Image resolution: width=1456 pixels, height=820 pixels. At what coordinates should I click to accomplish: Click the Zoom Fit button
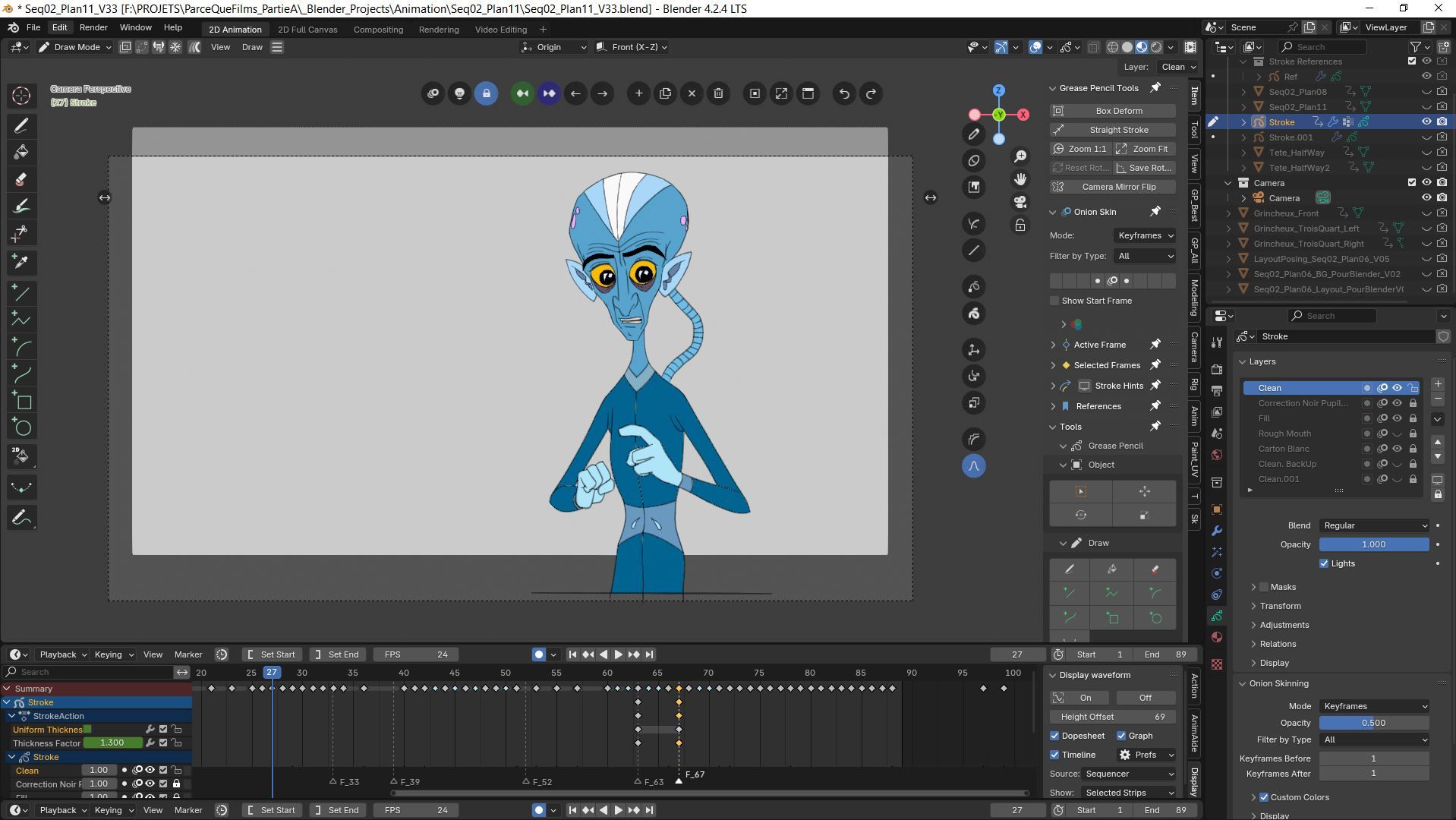point(1145,149)
